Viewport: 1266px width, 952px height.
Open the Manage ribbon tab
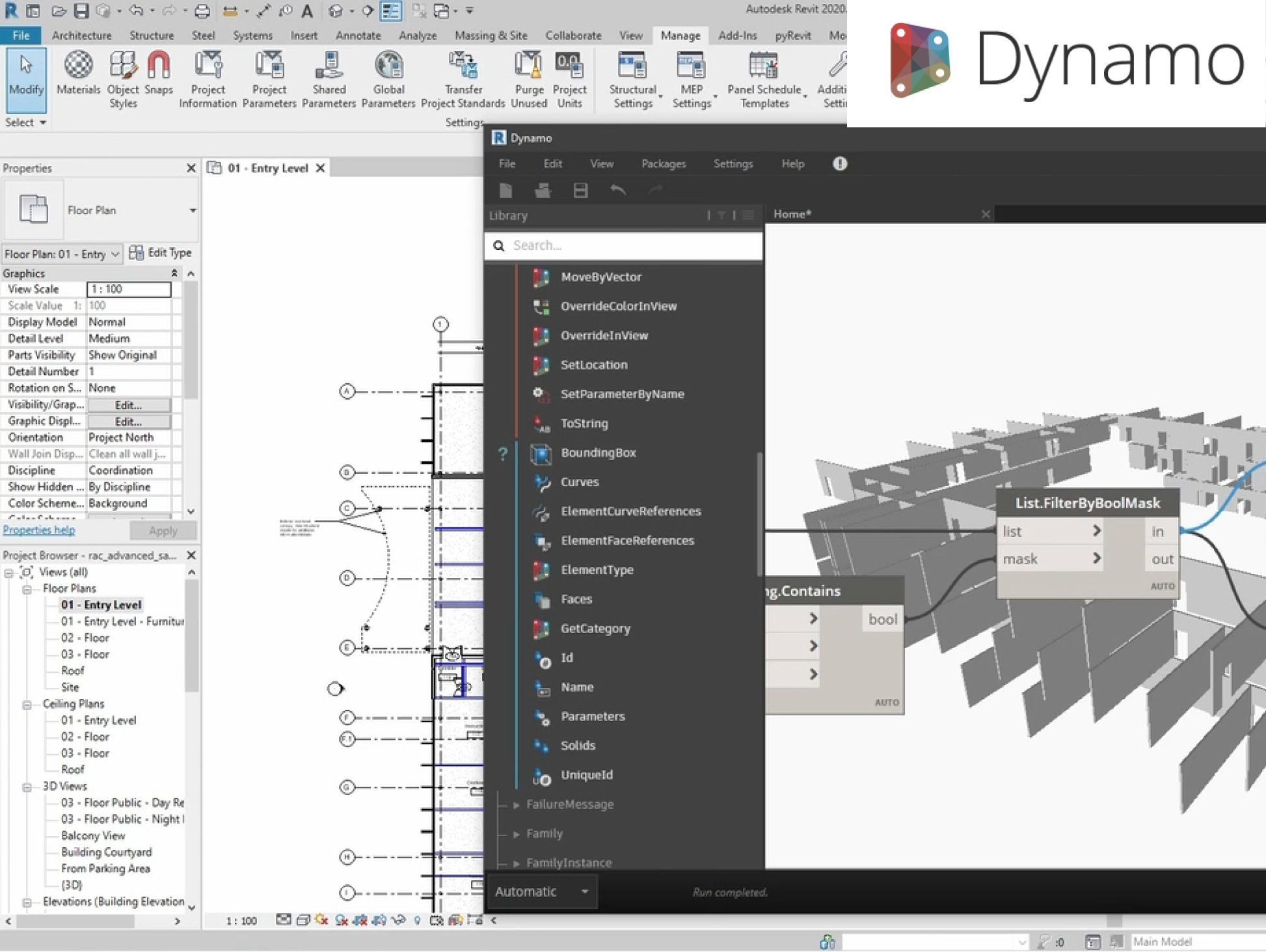[x=680, y=35]
